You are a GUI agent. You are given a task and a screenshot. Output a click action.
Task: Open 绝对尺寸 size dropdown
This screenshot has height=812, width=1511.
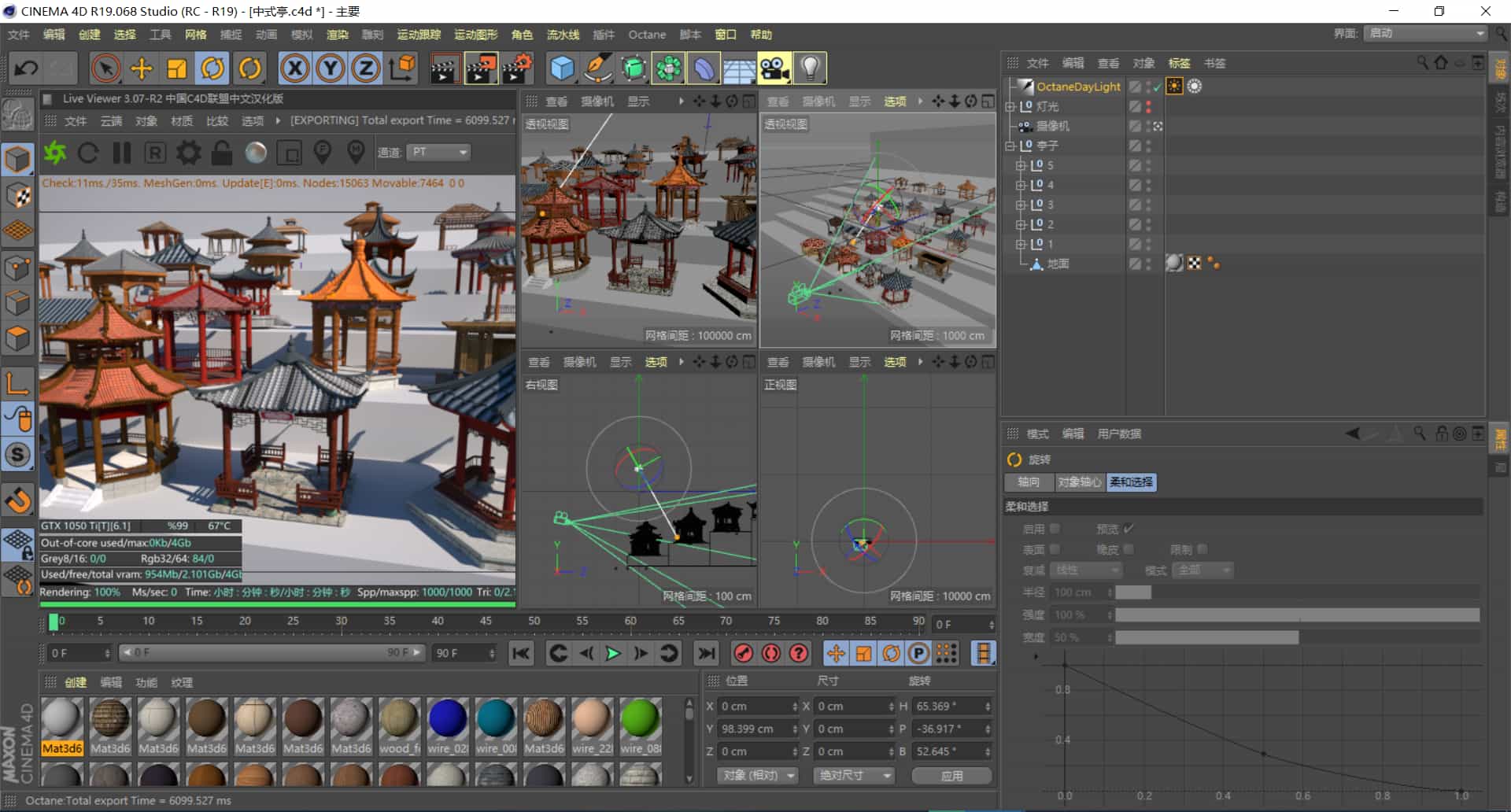click(x=854, y=776)
